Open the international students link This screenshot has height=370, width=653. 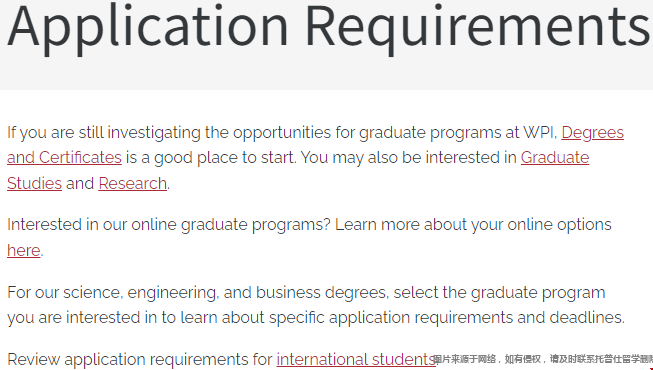coord(356,359)
